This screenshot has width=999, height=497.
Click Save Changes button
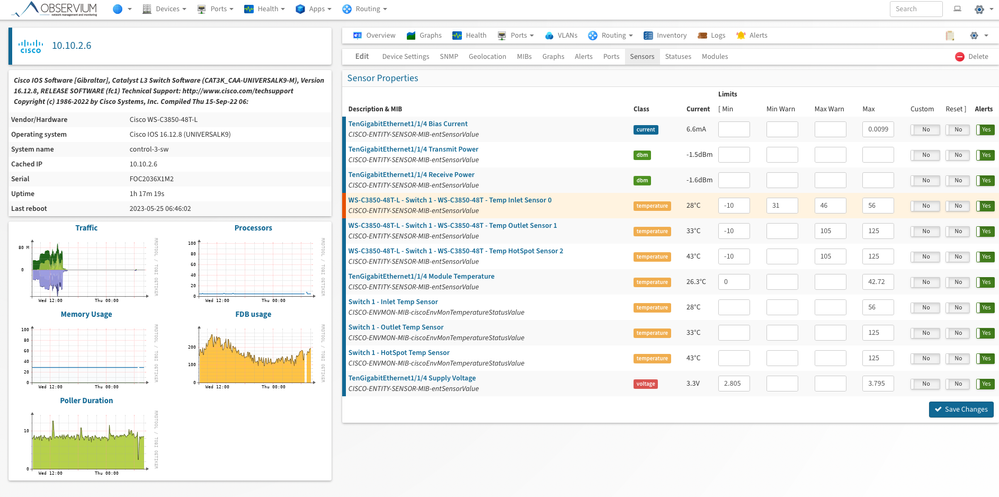(x=961, y=410)
